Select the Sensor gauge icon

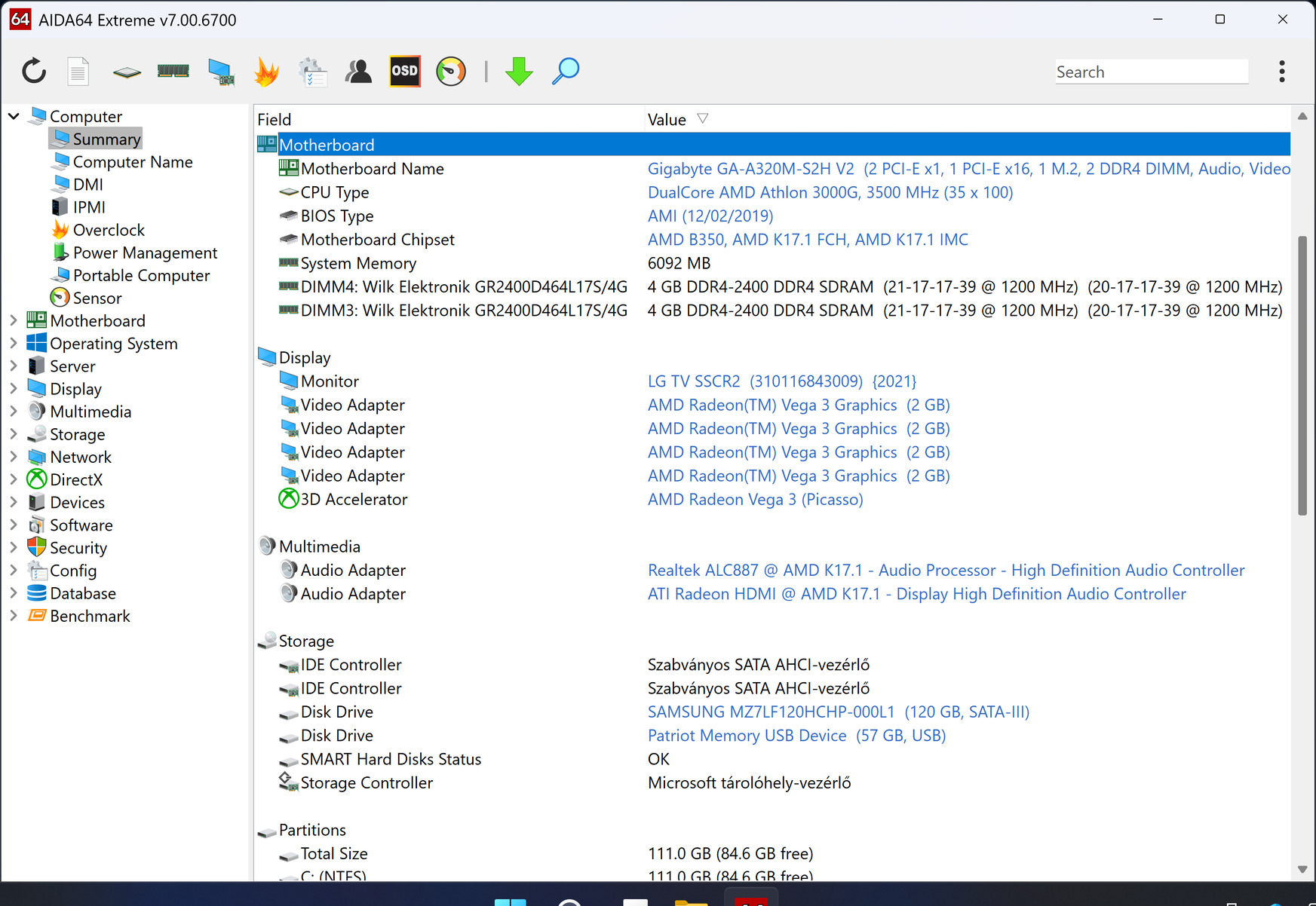(60, 298)
